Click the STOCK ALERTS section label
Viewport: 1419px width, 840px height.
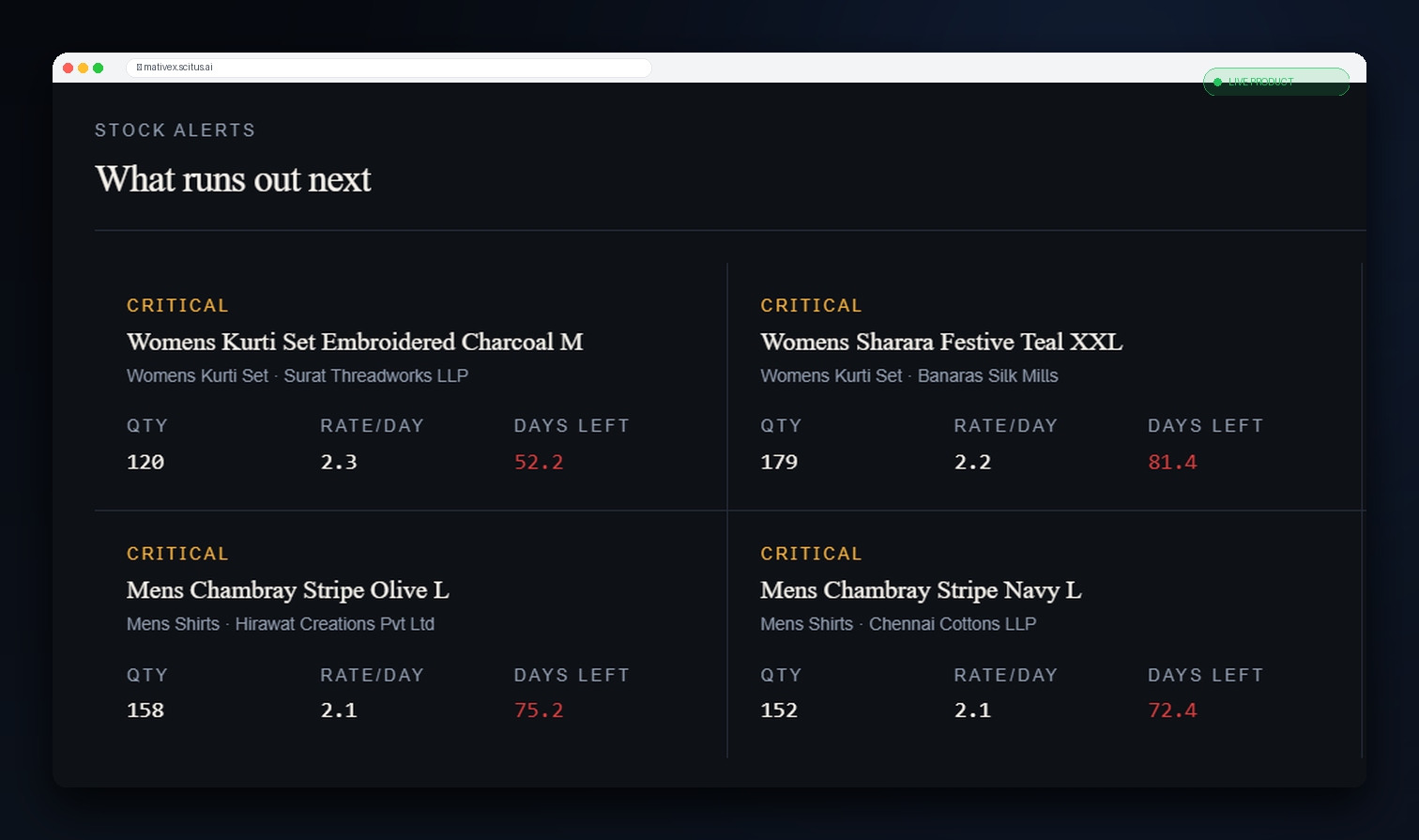point(175,130)
